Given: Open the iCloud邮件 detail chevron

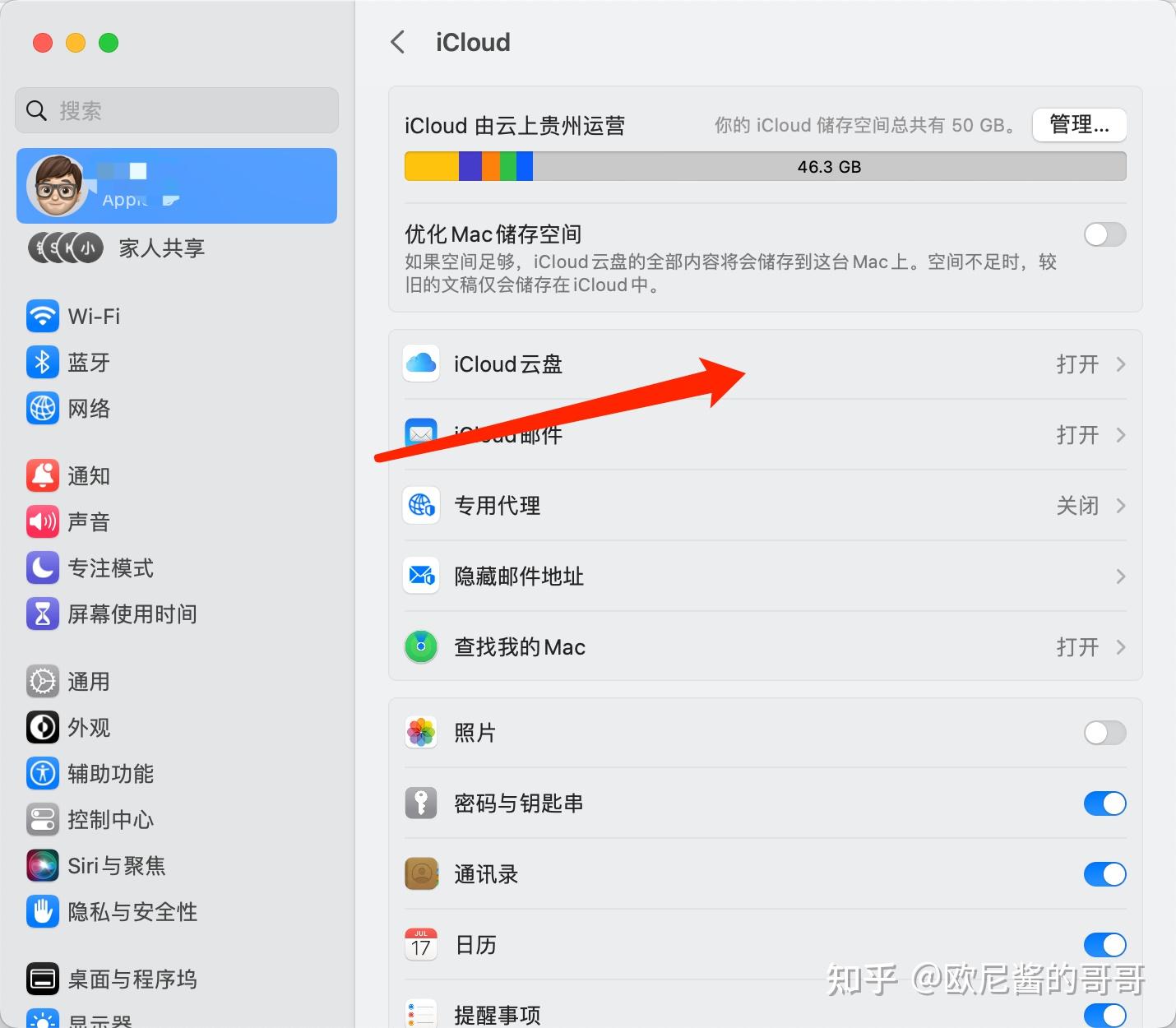Looking at the screenshot, I should coord(1120,434).
